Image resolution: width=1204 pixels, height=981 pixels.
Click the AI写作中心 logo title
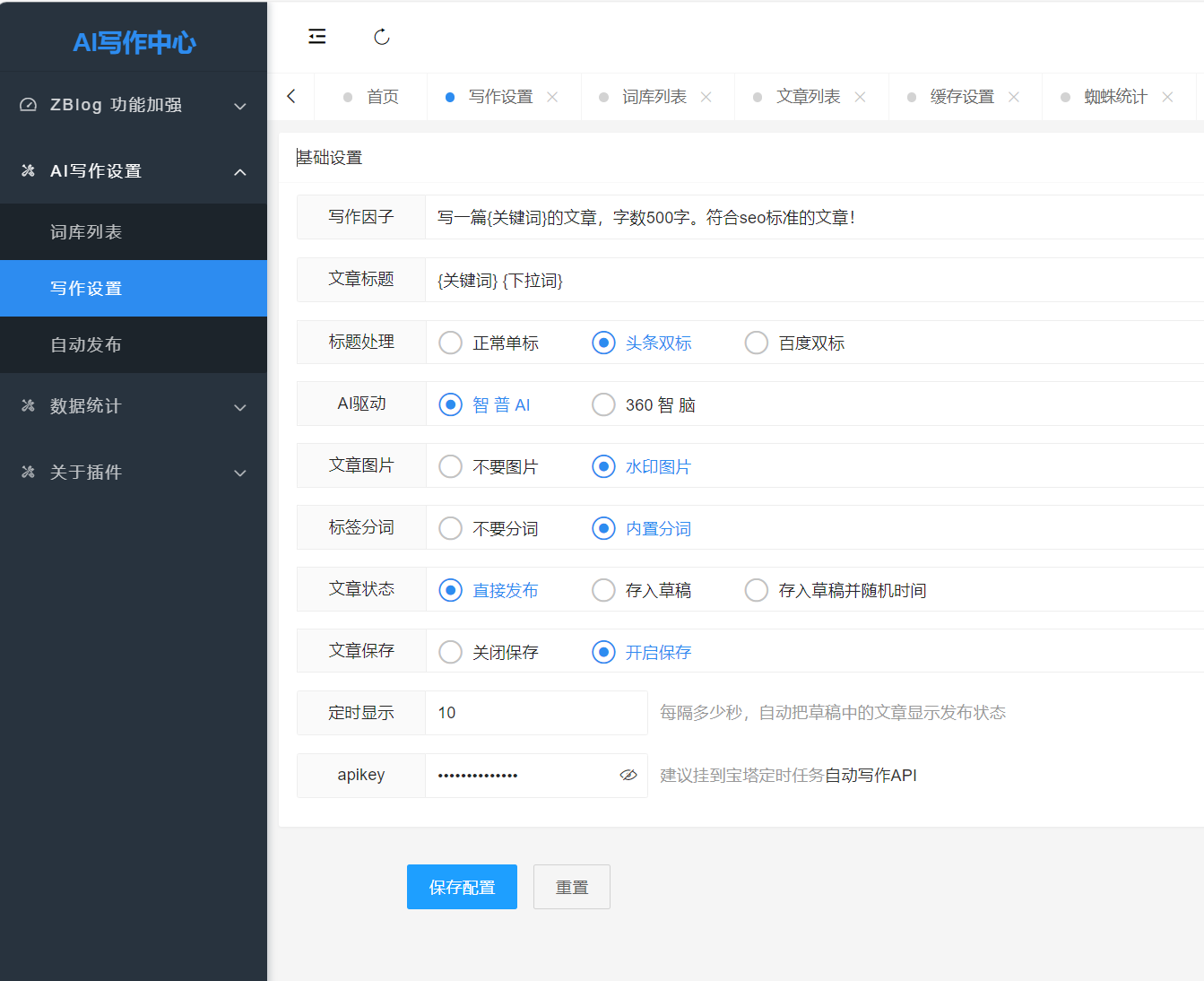coord(134,42)
